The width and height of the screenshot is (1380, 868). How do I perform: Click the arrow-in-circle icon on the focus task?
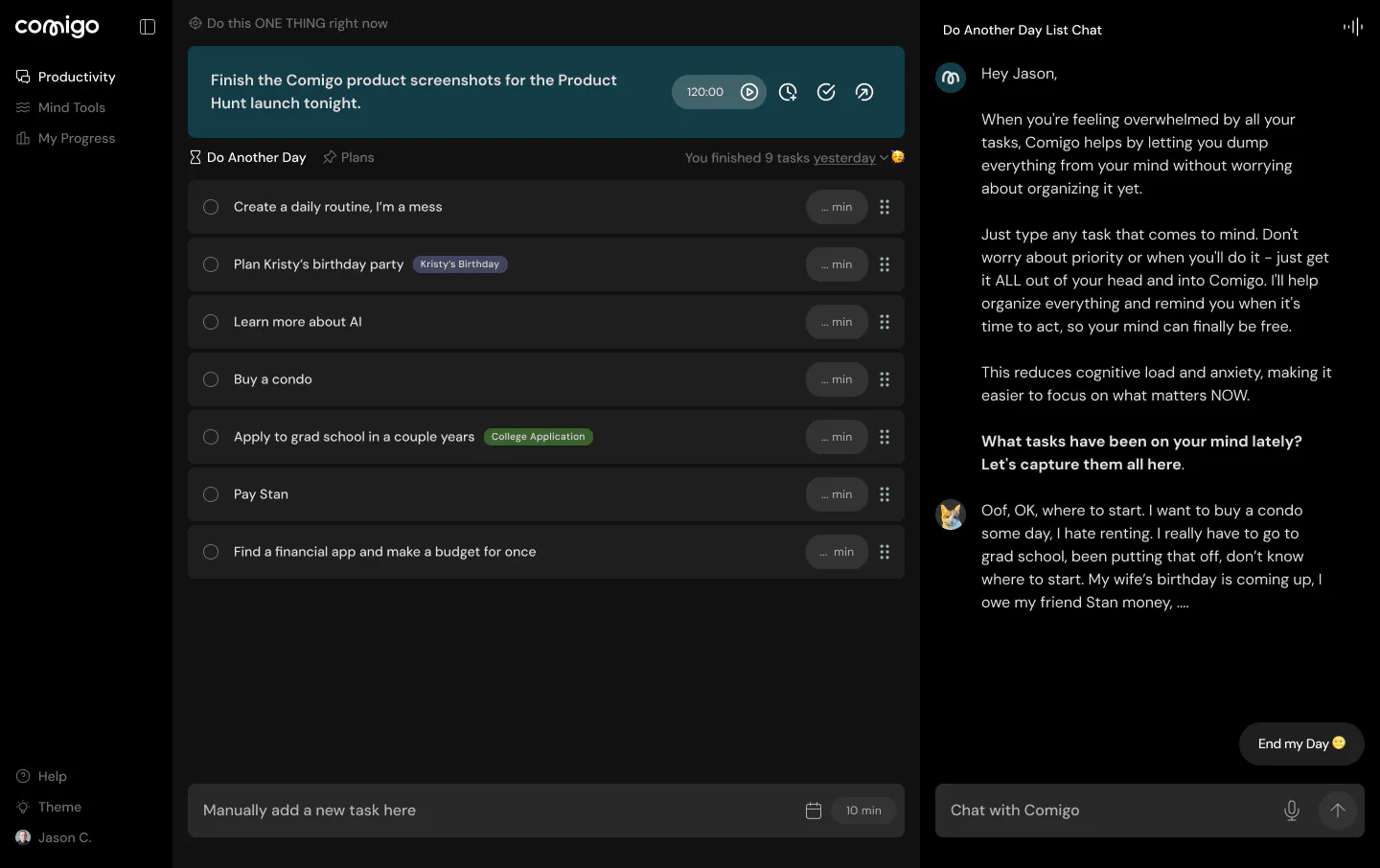864,92
